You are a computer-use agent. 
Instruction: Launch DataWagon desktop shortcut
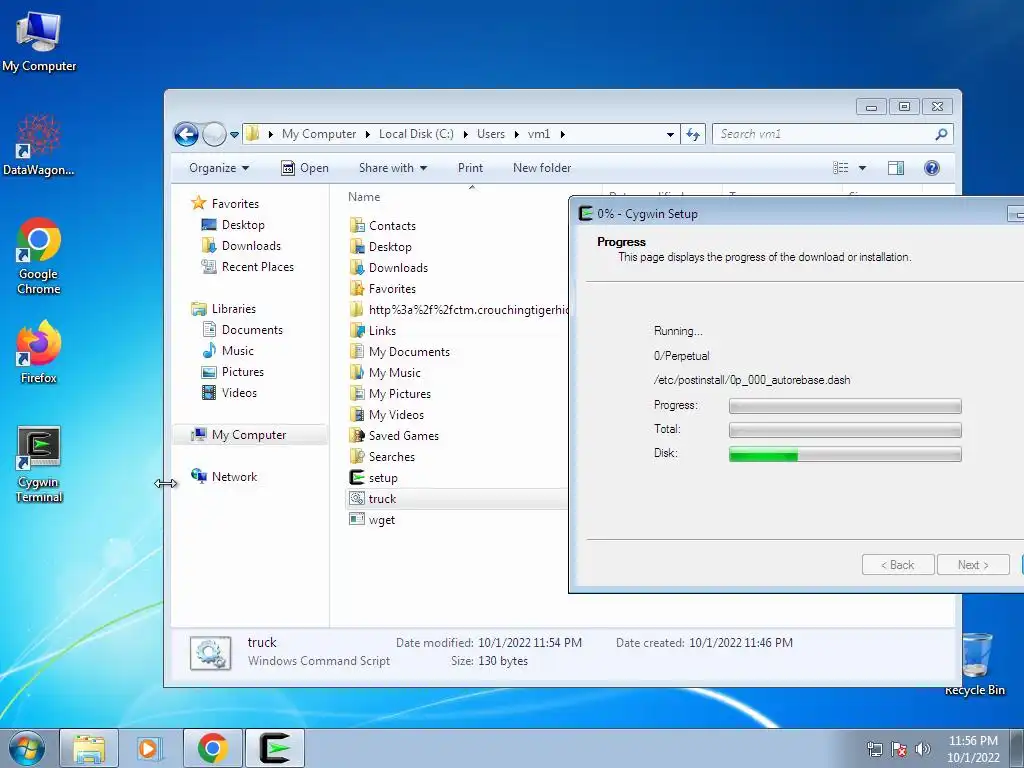[39, 145]
